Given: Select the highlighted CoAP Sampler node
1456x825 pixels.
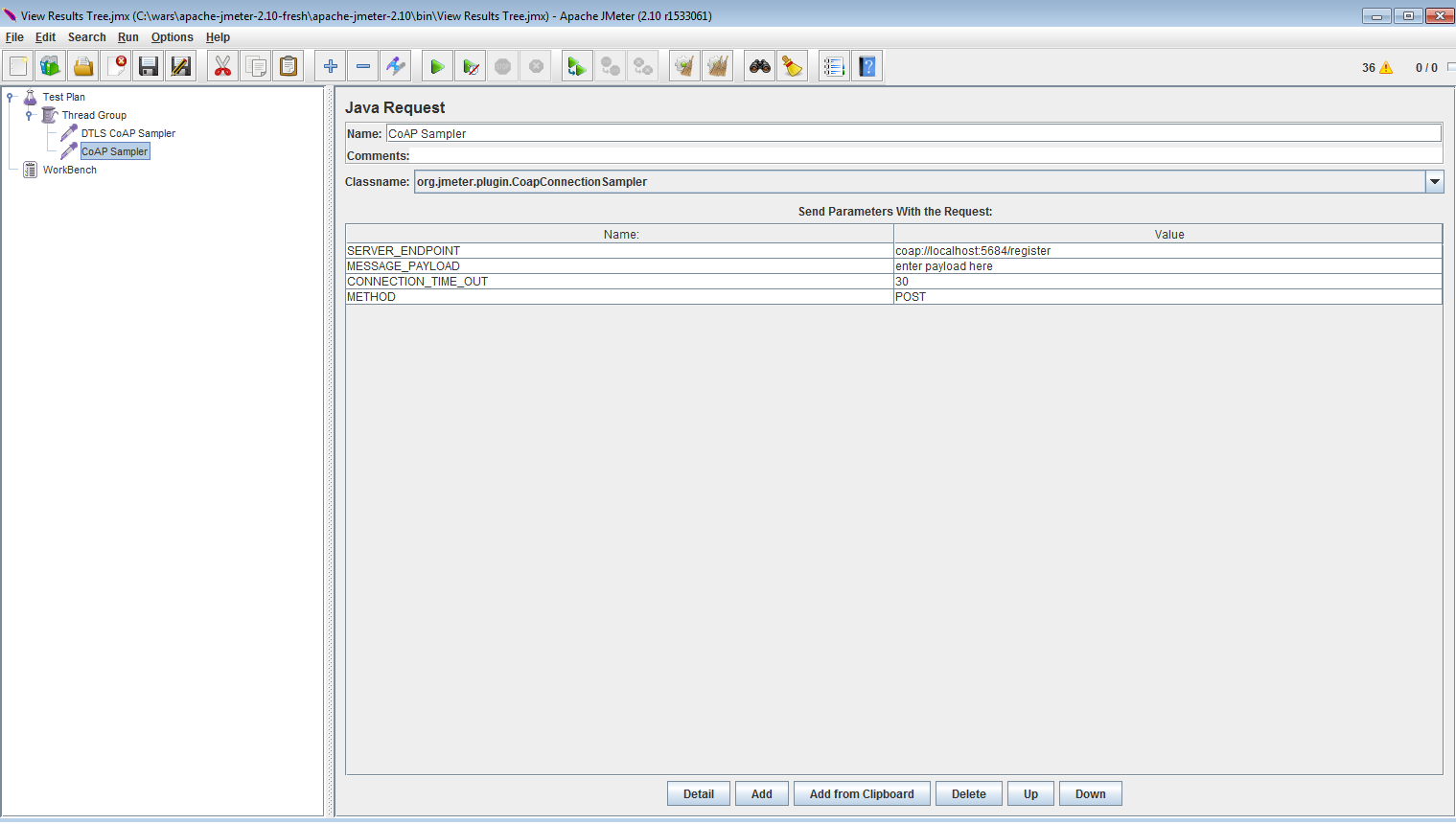Looking at the screenshot, I should [115, 151].
